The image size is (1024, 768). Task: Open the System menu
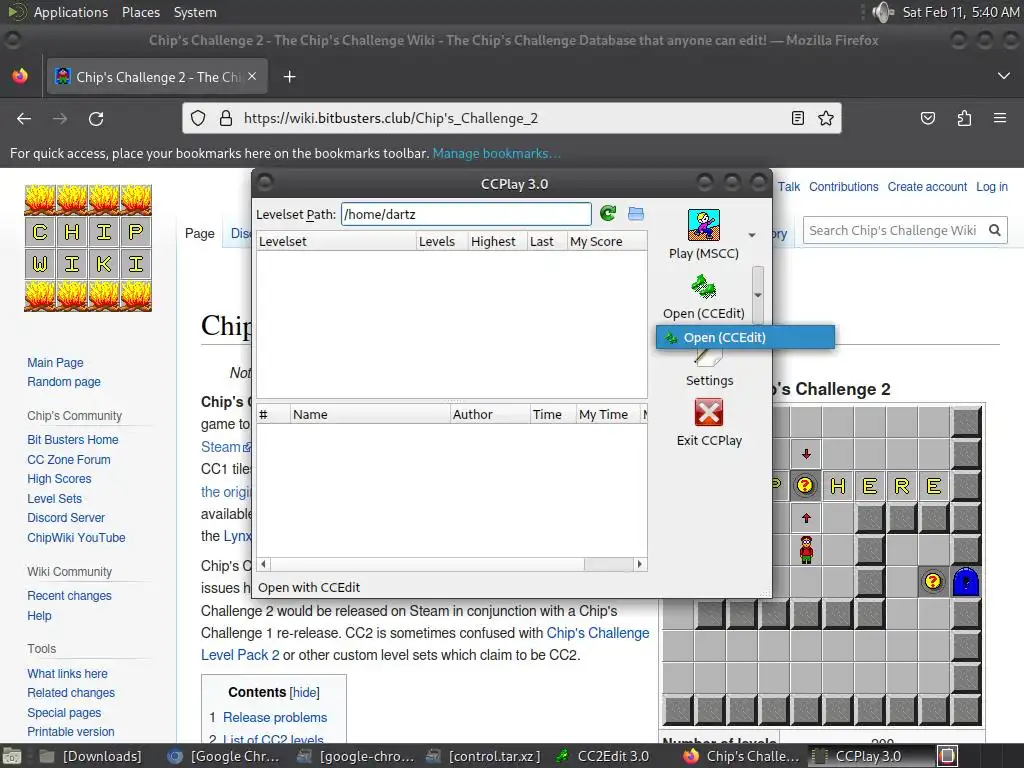pos(195,12)
